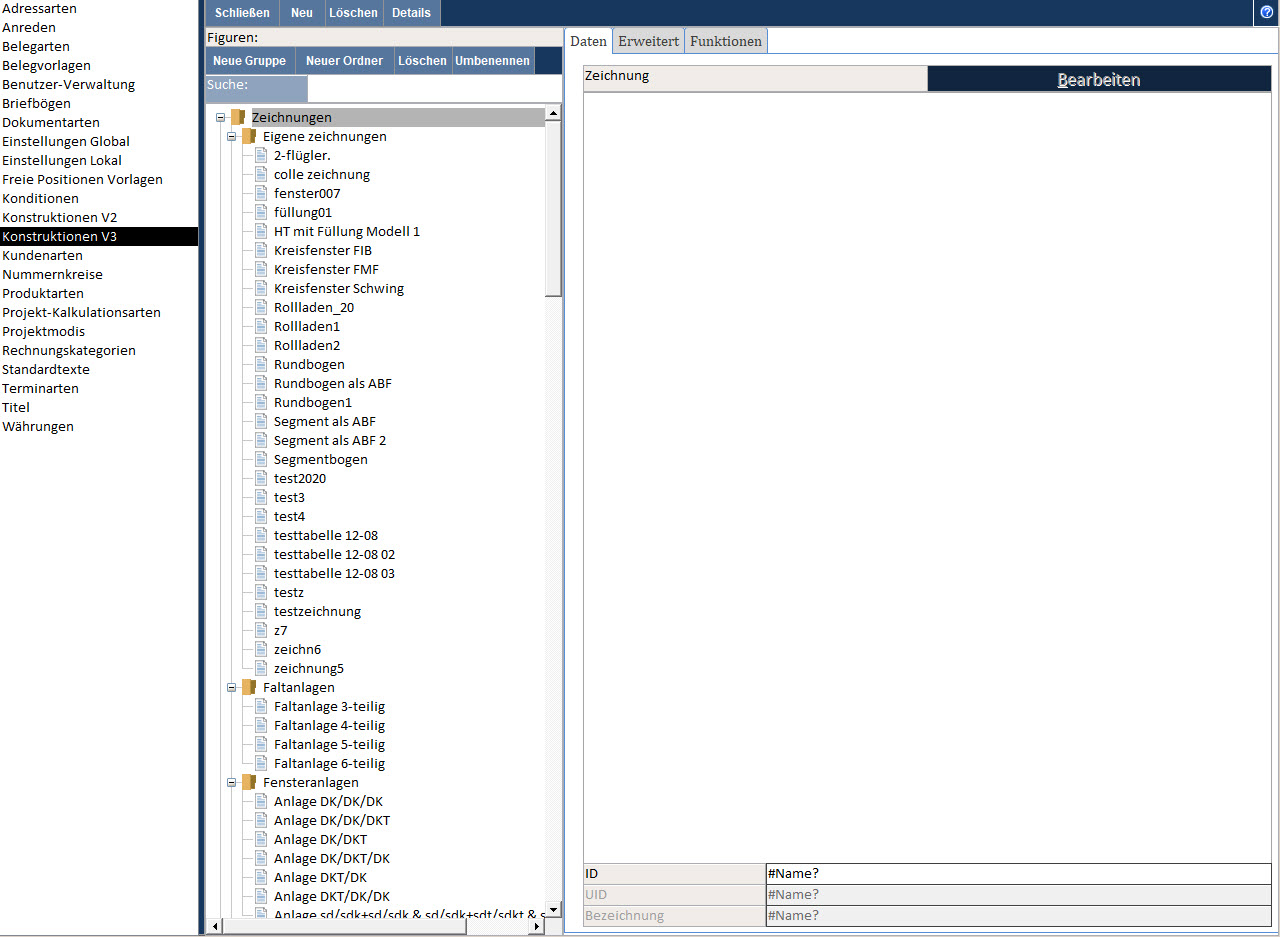Click the Fensteranlagen folder icon
This screenshot has height=937, width=1280.
click(249, 783)
